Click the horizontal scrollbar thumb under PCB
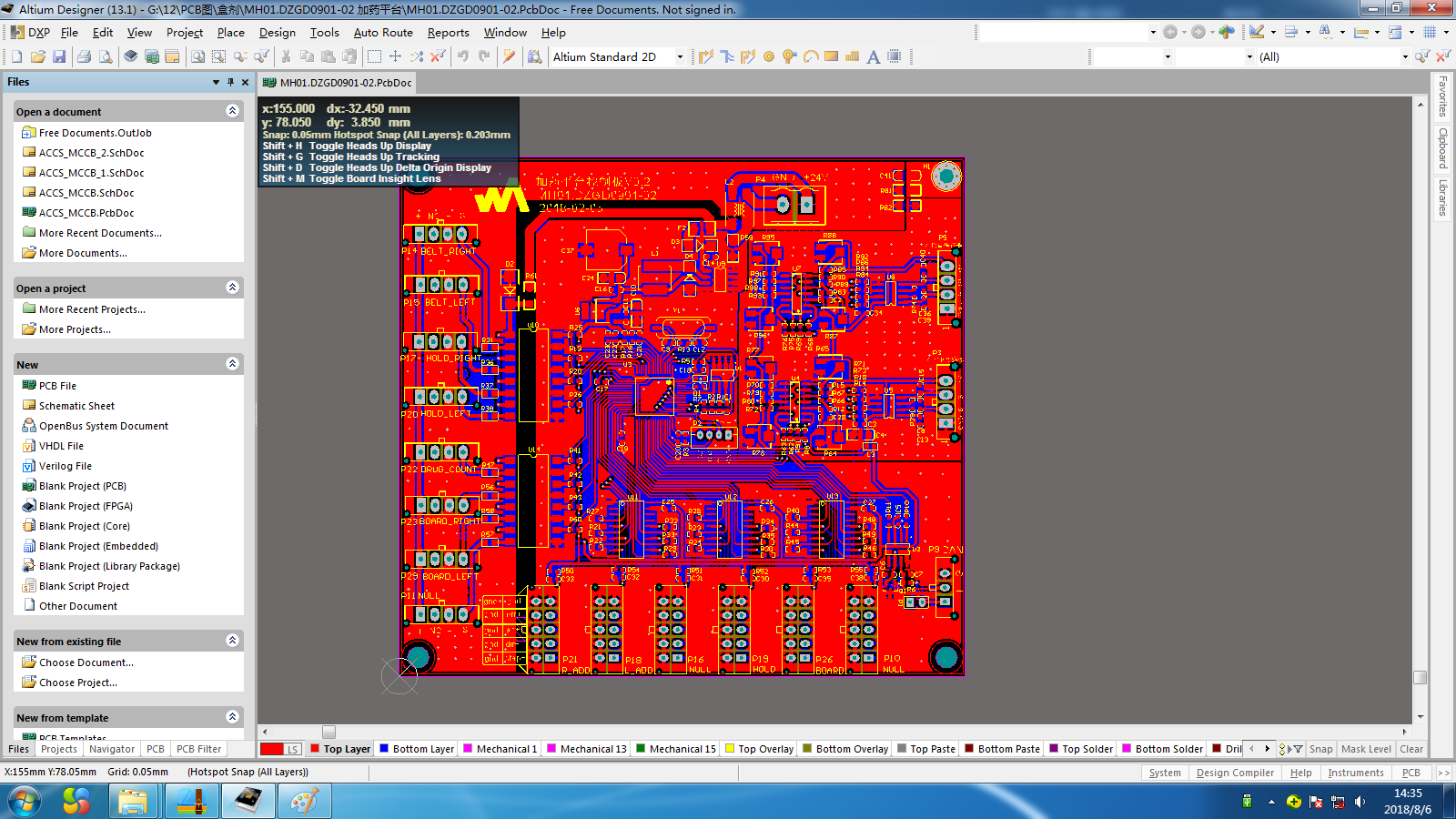This screenshot has width=1456, height=819. coord(329,732)
